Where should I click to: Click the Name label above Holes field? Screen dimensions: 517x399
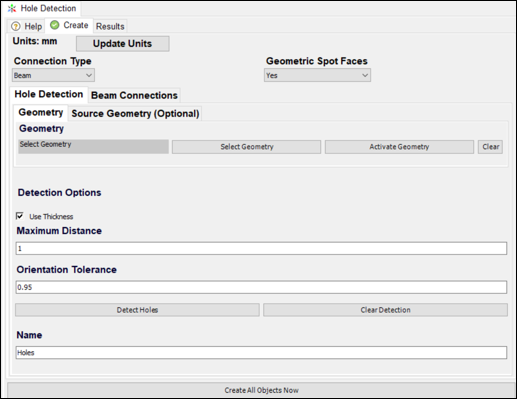29,335
